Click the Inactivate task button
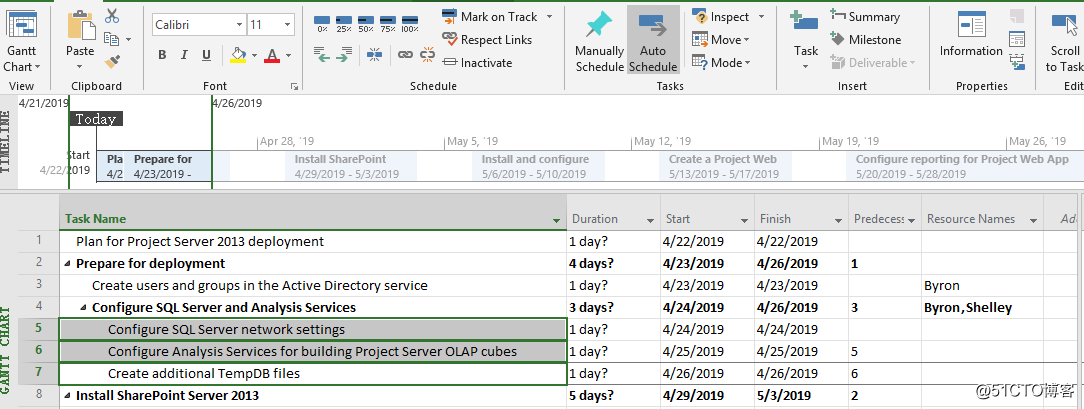Viewport: 1084px width, 409px height. (x=477, y=63)
